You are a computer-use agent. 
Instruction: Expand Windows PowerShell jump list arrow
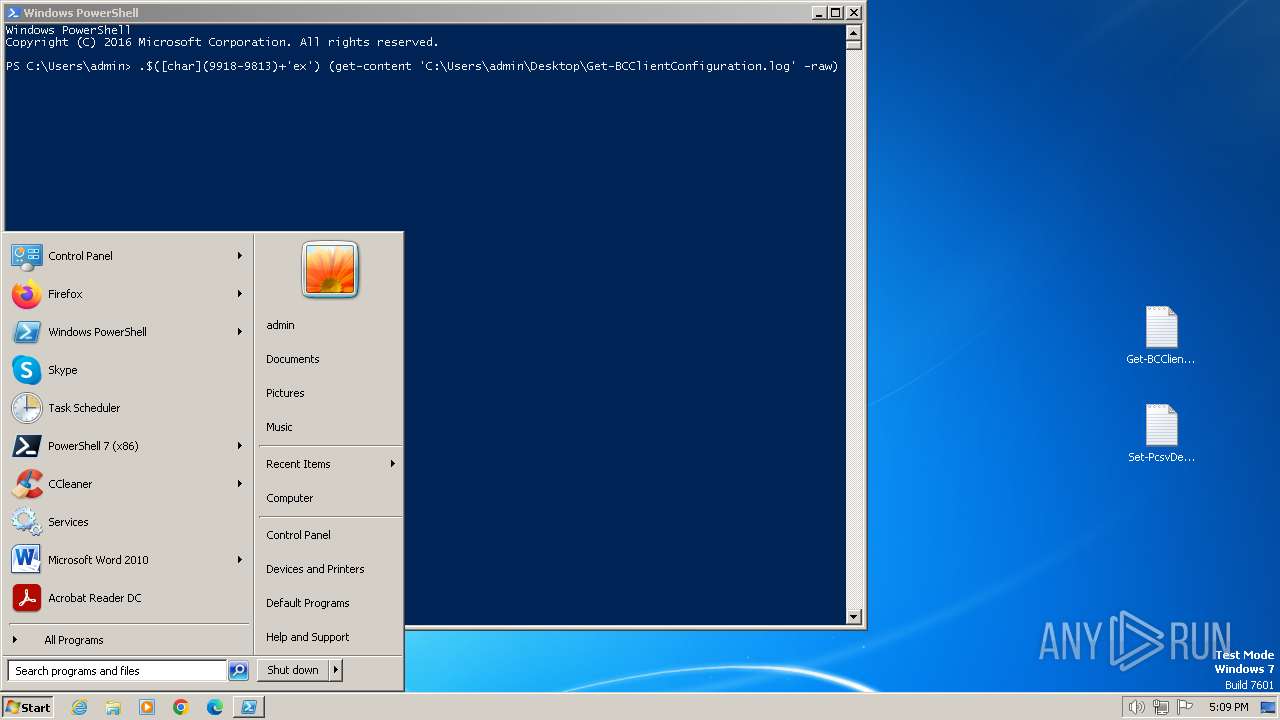tap(240, 332)
